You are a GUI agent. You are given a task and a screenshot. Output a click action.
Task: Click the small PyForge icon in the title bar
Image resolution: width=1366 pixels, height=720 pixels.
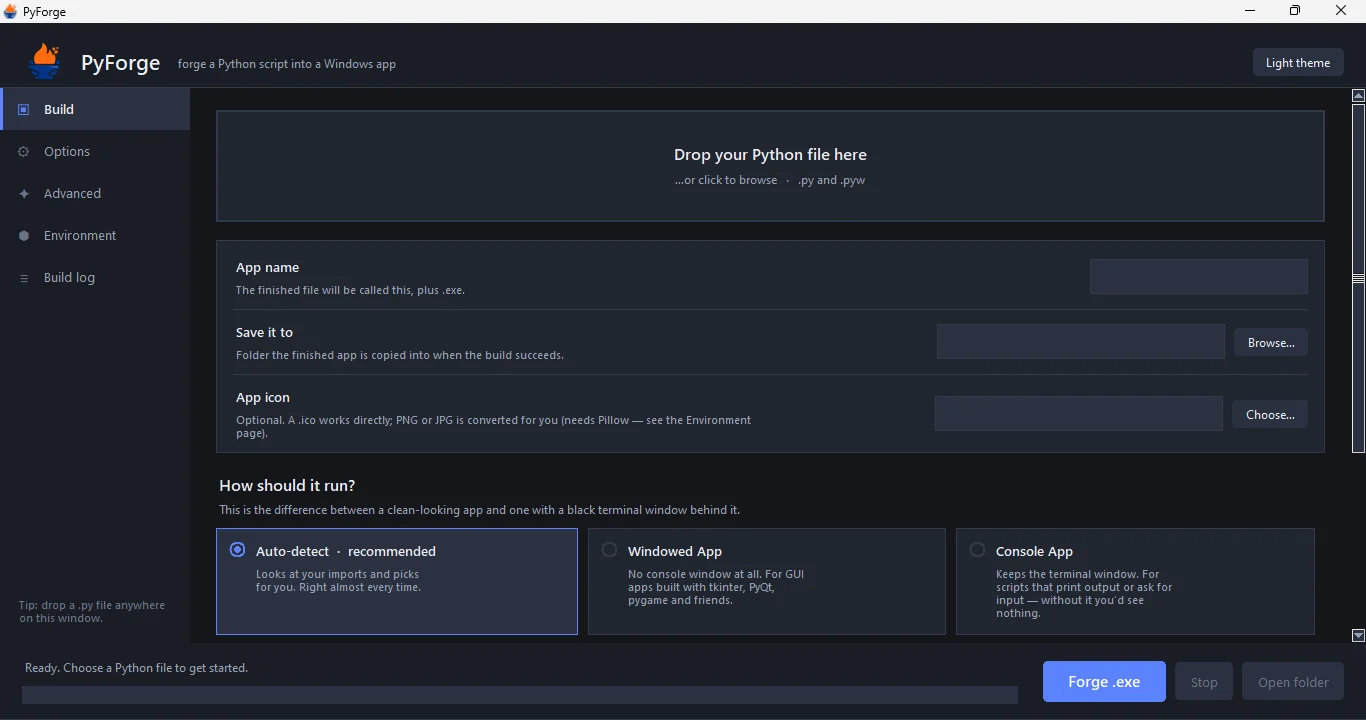tap(10, 11)
